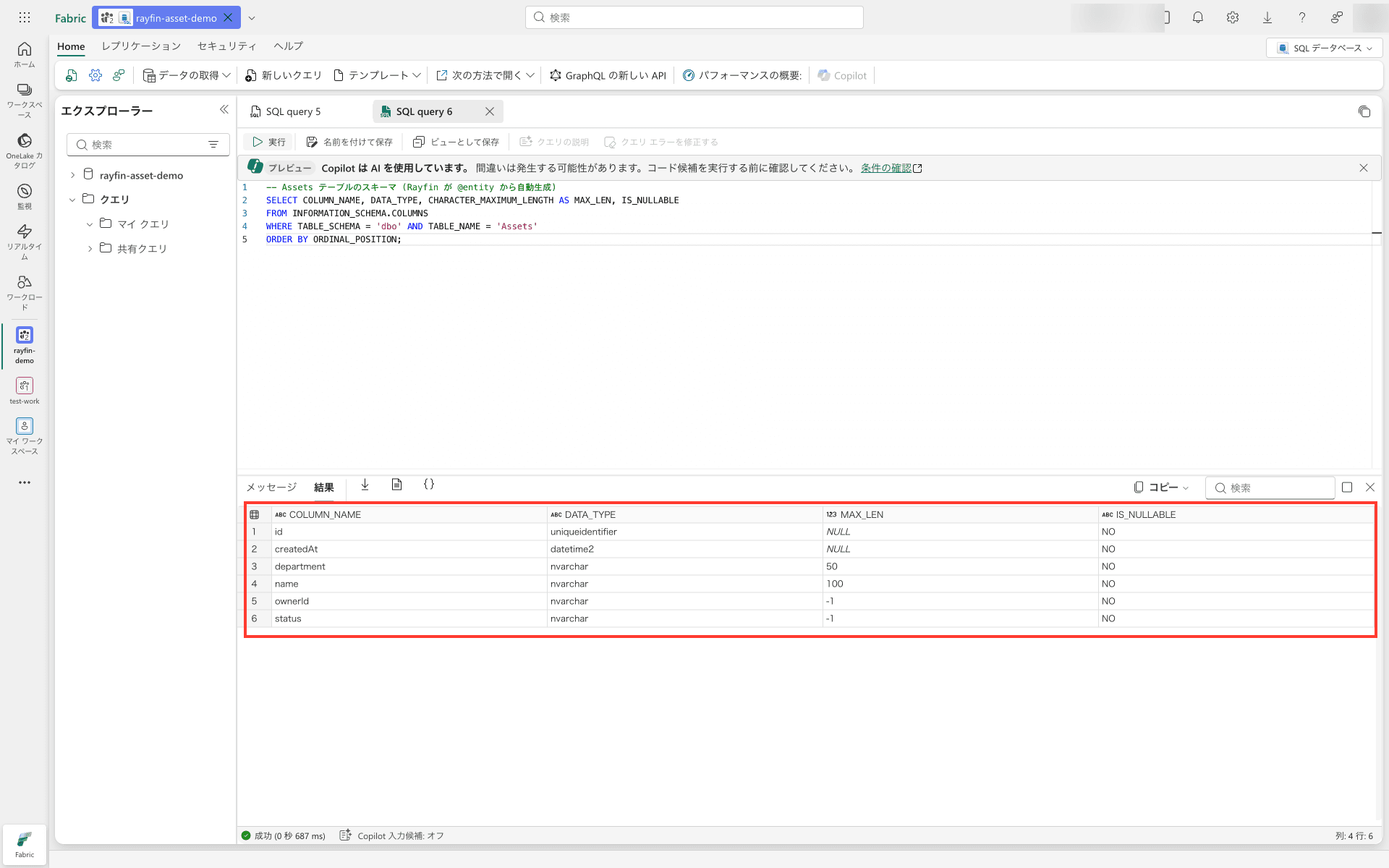Open test-work workspace in sidebar
The height and width of the screenshot is (868, 1389).
(25, 391)
